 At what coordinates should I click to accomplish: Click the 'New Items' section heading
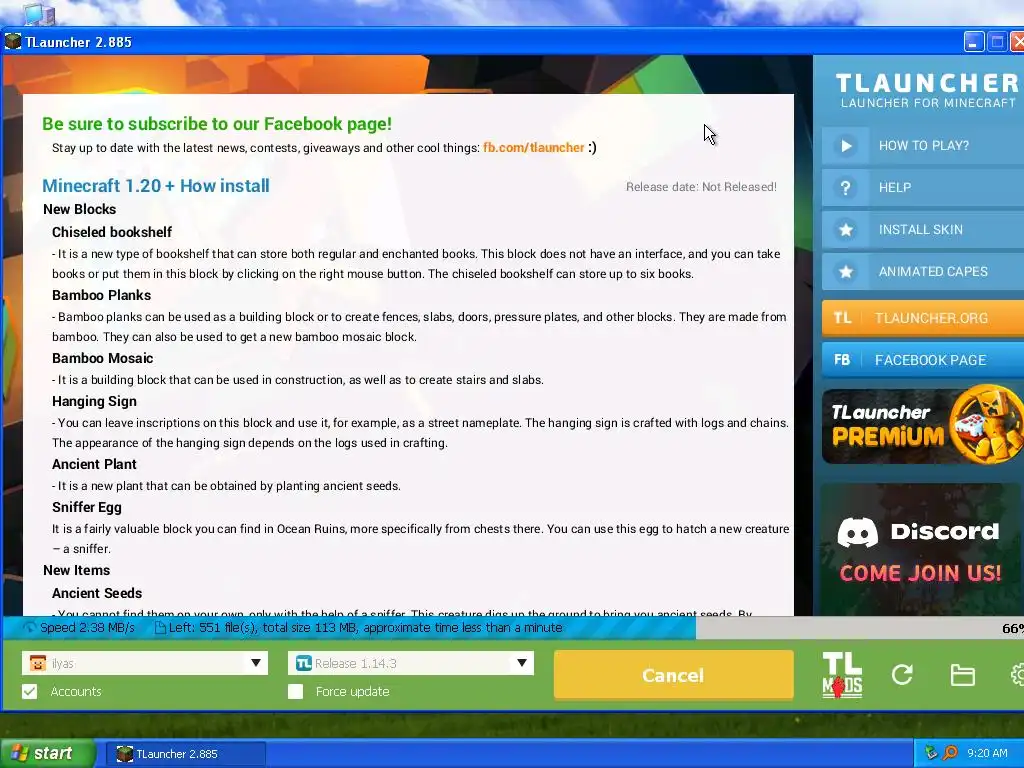(76, 570)
